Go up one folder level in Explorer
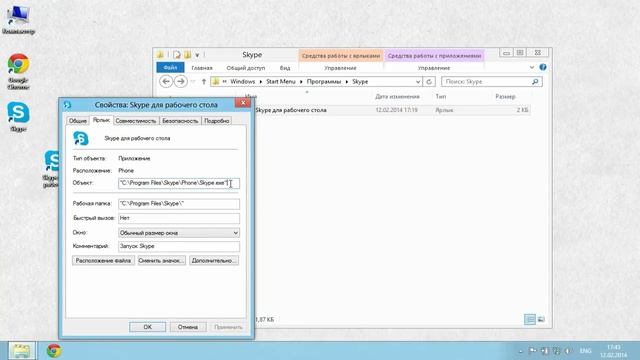The height and width of the screenshot is (360, 640). (x=204, y=82)
